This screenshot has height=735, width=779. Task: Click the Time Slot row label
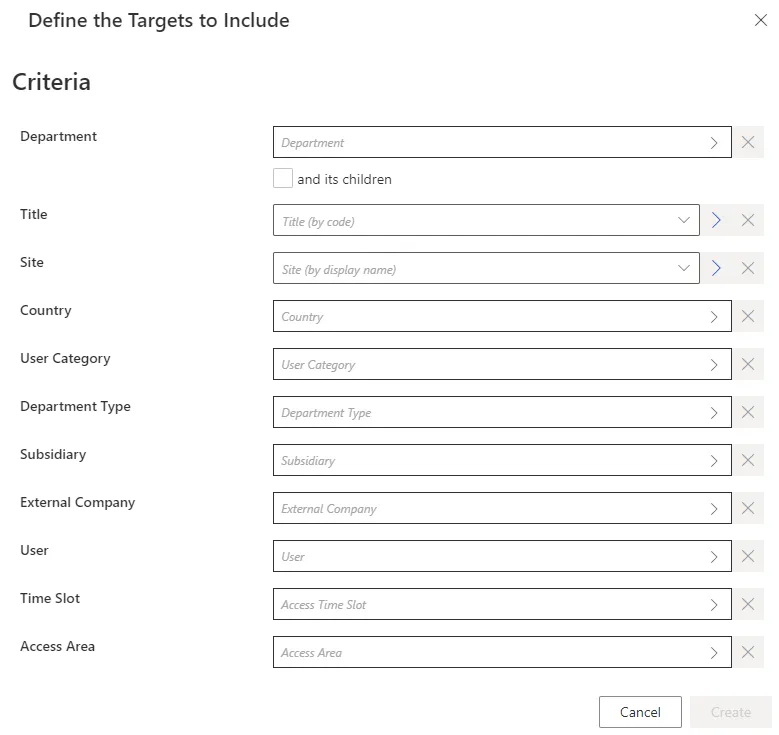[50, 598]
